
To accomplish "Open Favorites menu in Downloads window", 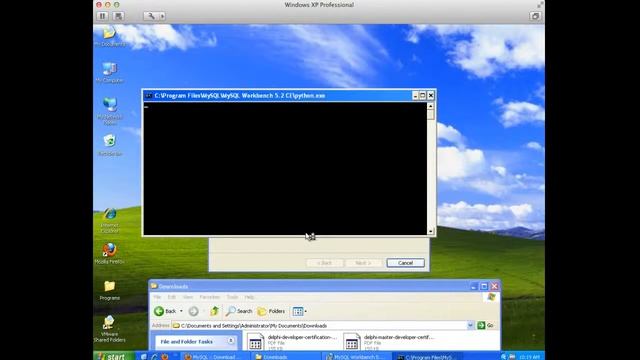I will click(210, 297).
